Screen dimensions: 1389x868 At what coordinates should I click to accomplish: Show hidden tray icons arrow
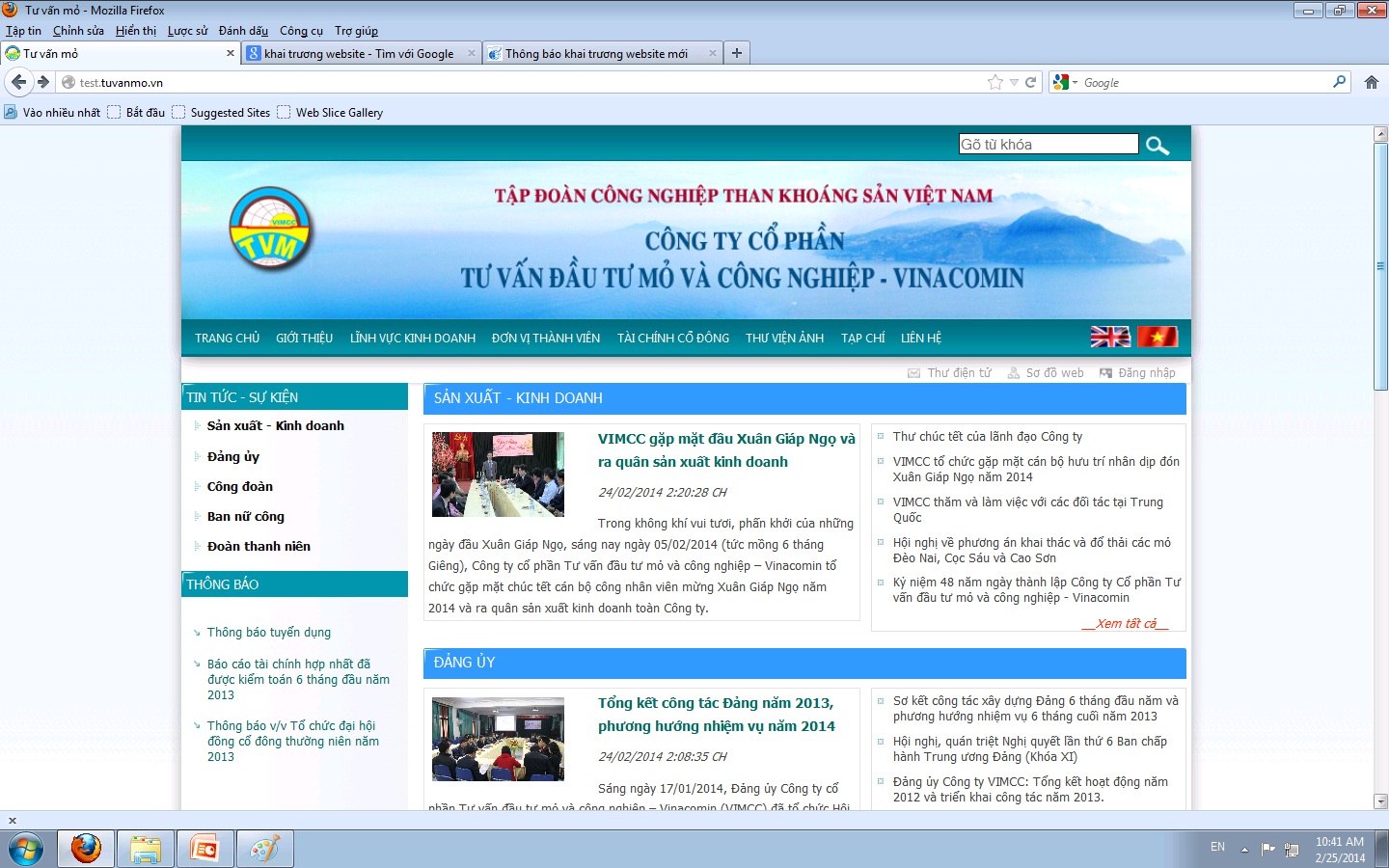tap(1244, 849)
